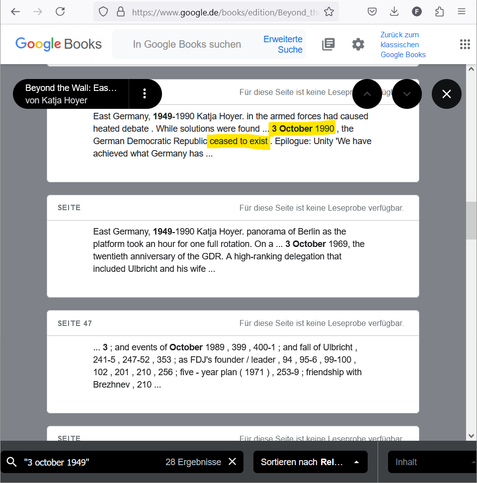Click the search magnifier icon in bottom bar

pyautogui.click(x=11, y=462)
